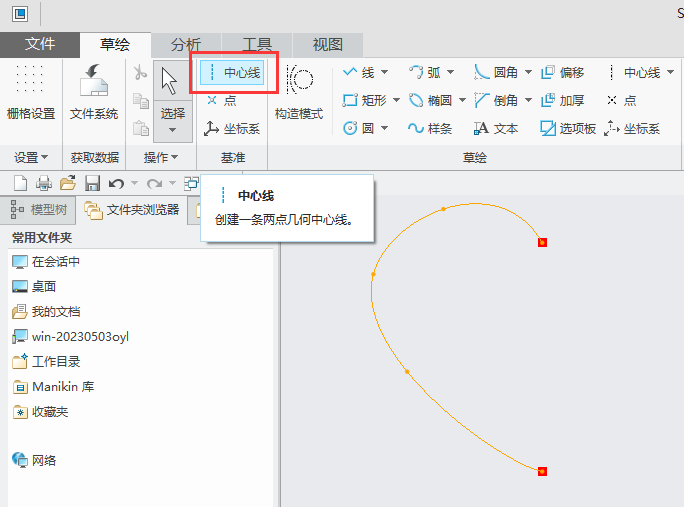Click the New file icon
The width and height of the screenshot is (684, 507).
point(21,183)
